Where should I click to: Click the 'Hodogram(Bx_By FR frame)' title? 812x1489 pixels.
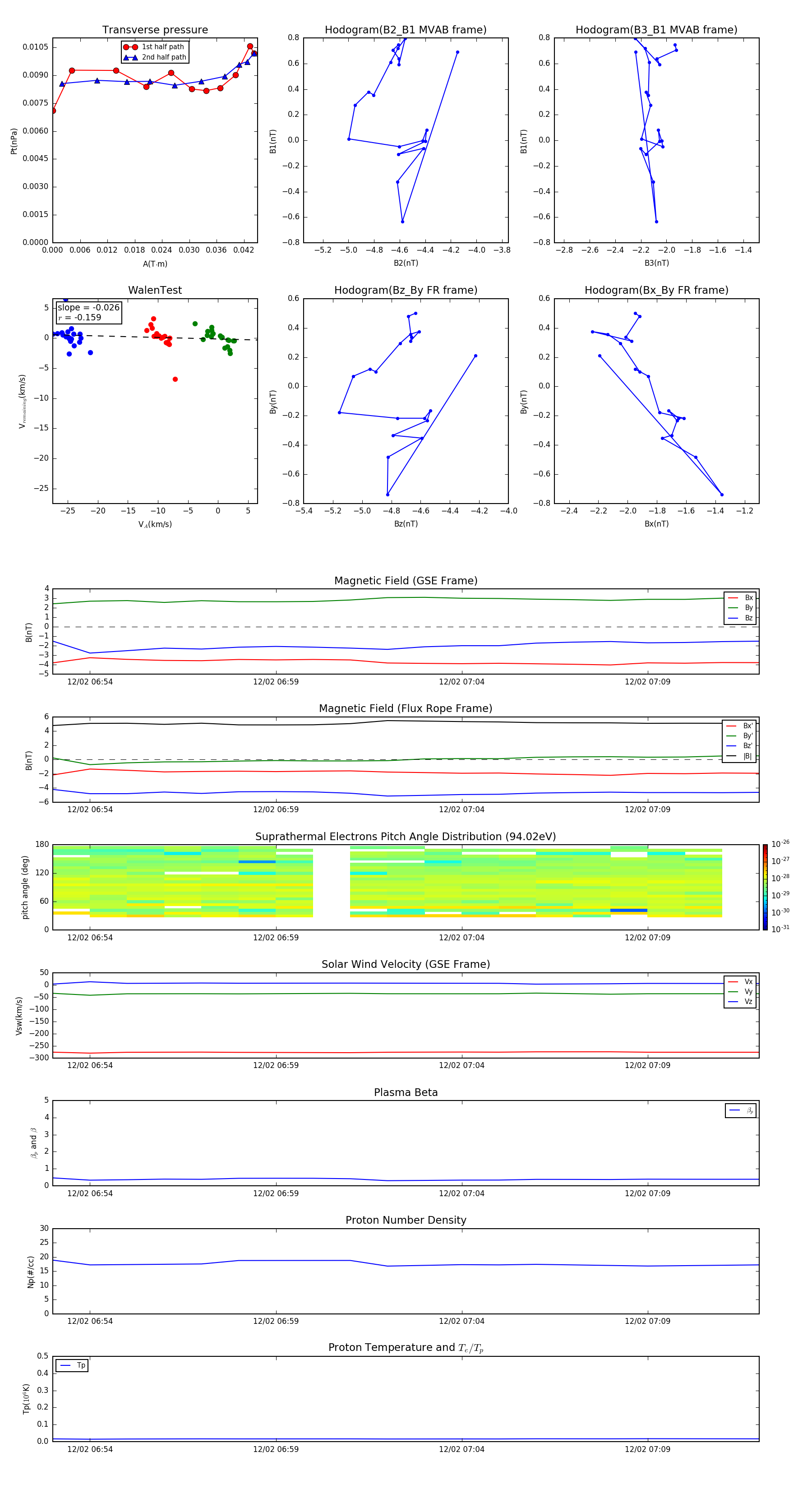656,290
